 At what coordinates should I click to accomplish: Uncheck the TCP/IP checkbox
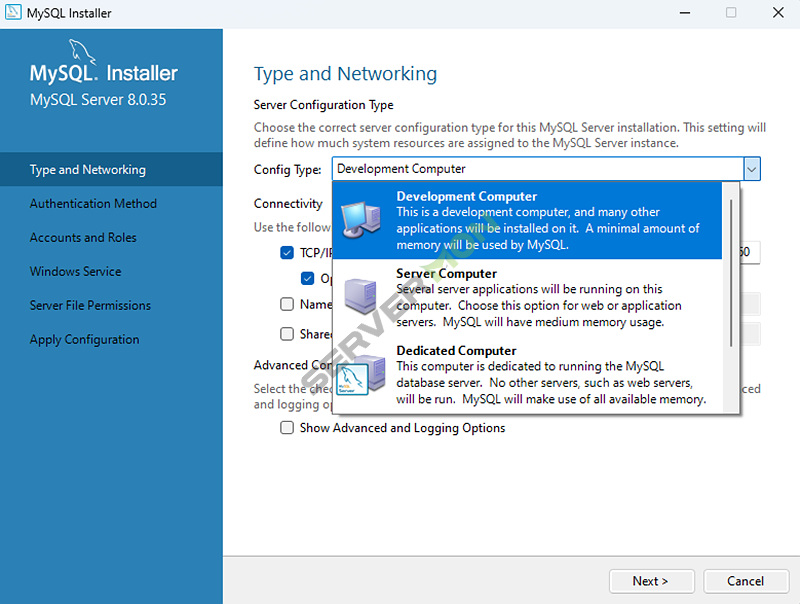point(287,253)
